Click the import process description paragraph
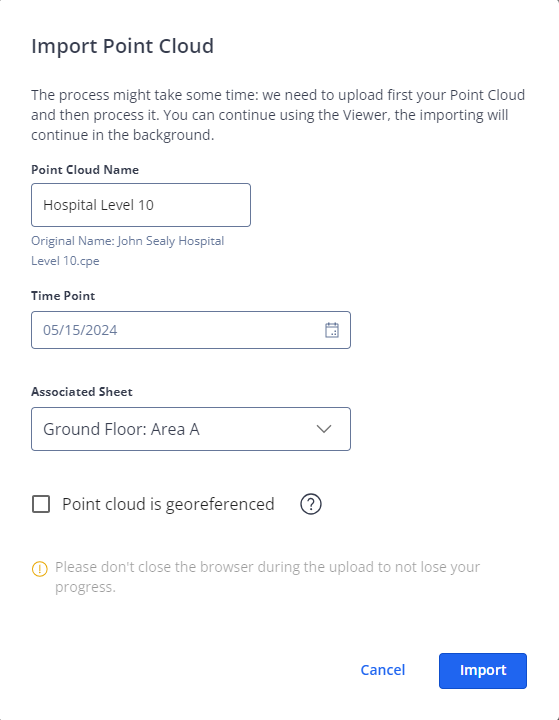The width and height of the screenshot is (559, 720). point(278,115)
